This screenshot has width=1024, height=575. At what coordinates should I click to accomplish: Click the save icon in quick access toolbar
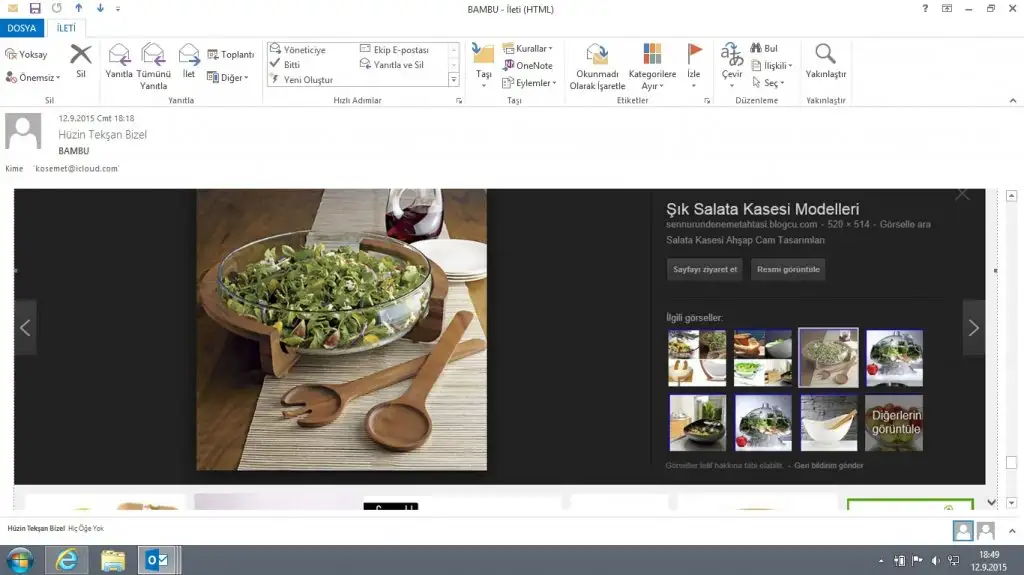(35, 9)
